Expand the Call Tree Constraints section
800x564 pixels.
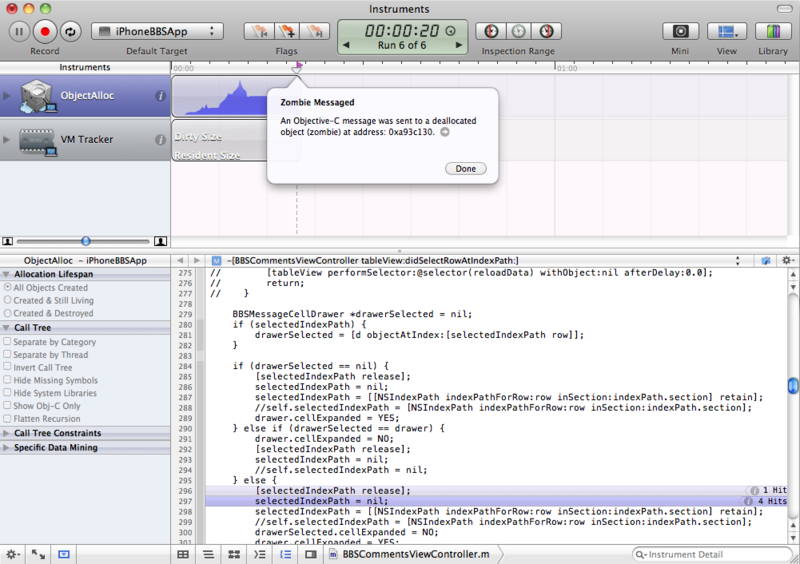point(6,433)
